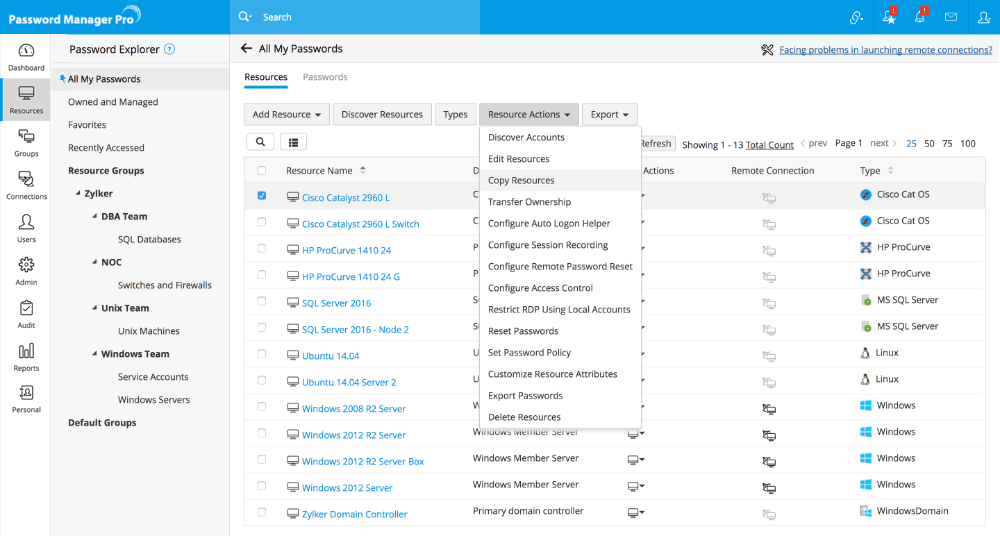Image resolution: width=1000 pixels, height=536 pixels.
Task: Check the Zylker Domain Controller row checkbox
Action: click(x=262, y=513)
